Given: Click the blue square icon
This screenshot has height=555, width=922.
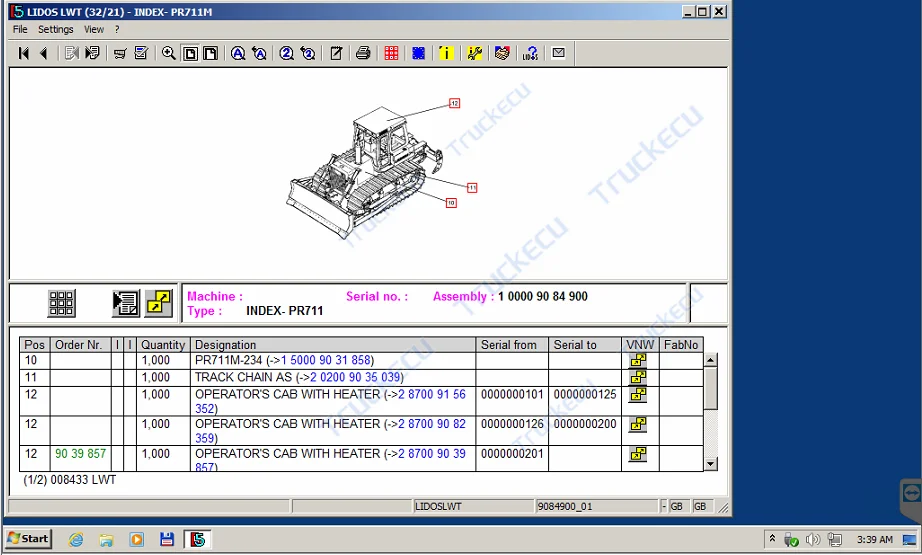Looking at the screenshot, I should click(x=419, y=54).
